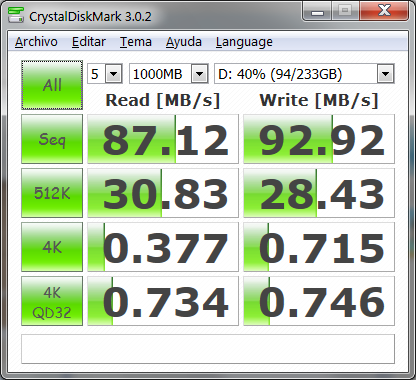Minimize the CrystalDiskMark window
The image size is (416, 380).
click(x=317, y=12)
